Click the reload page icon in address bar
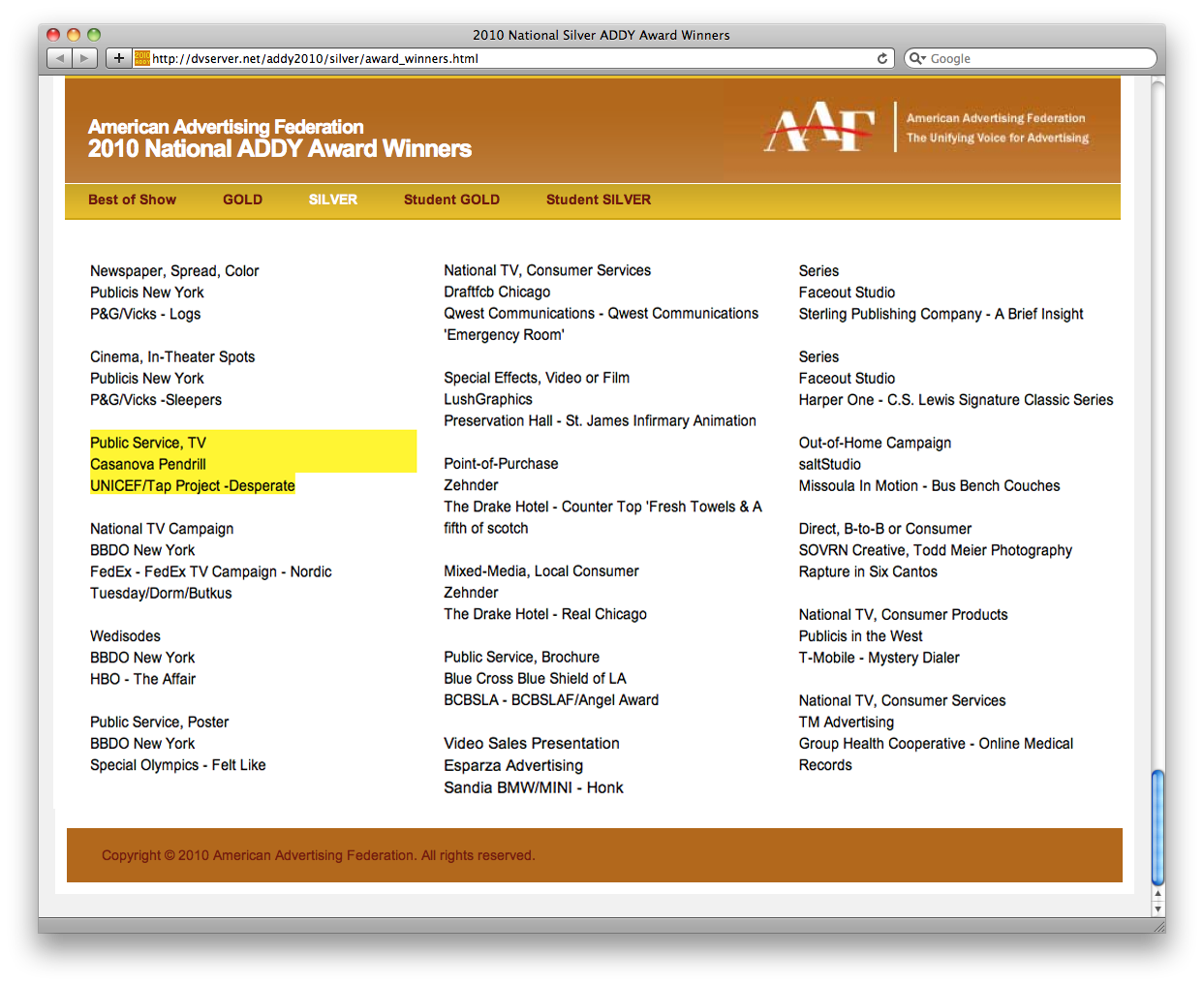This screenshot has height=986, width=1204. [x=882, y=58]
